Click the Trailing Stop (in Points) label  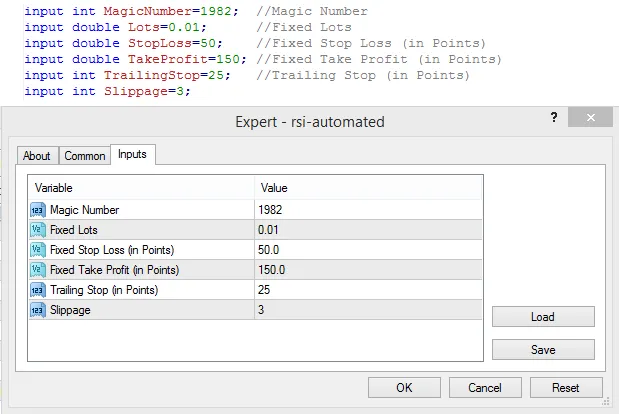(104, 290)
